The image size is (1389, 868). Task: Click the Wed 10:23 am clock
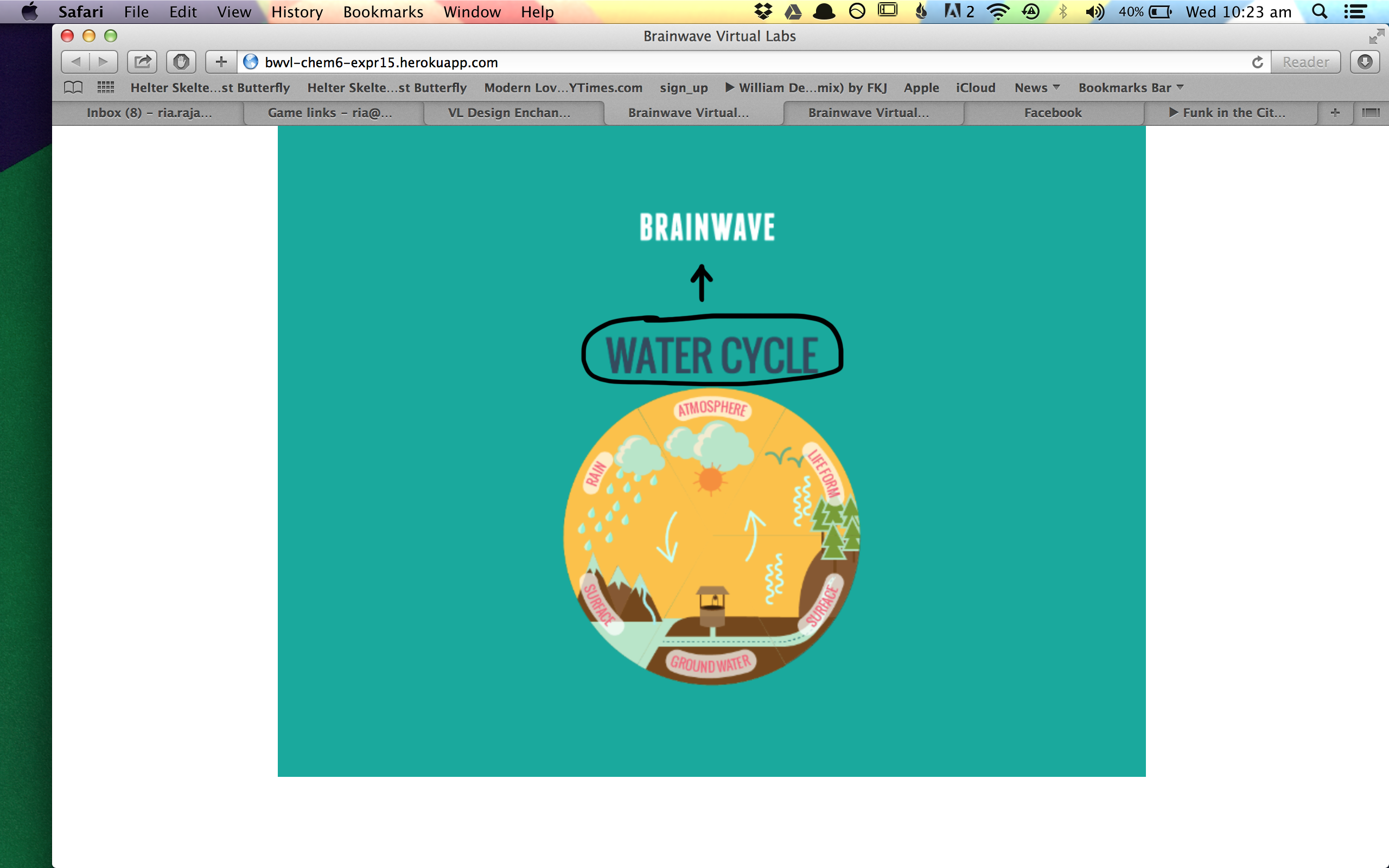(1239, 11)
